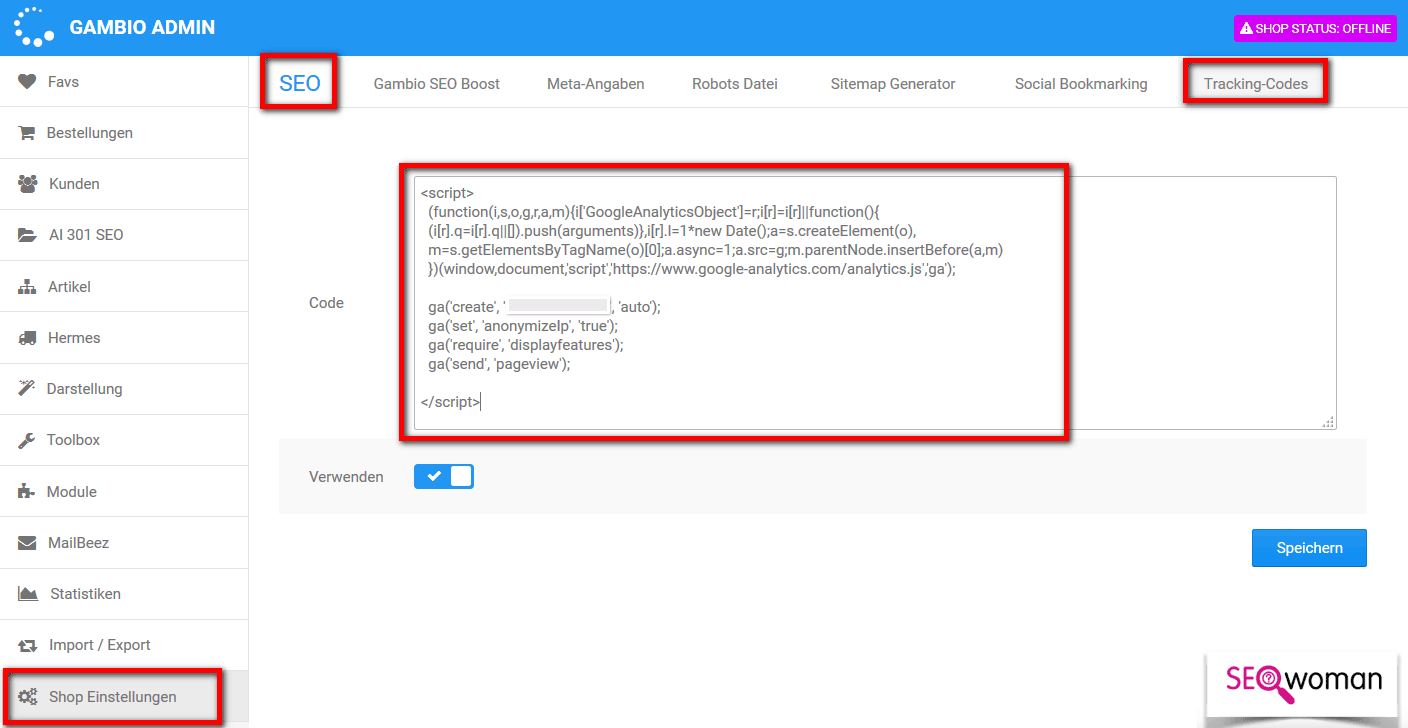The width and height of the screenshot is (1408, 728).
Task: Click the magic wand icon for Darstellung
Action: pos(27,389)
